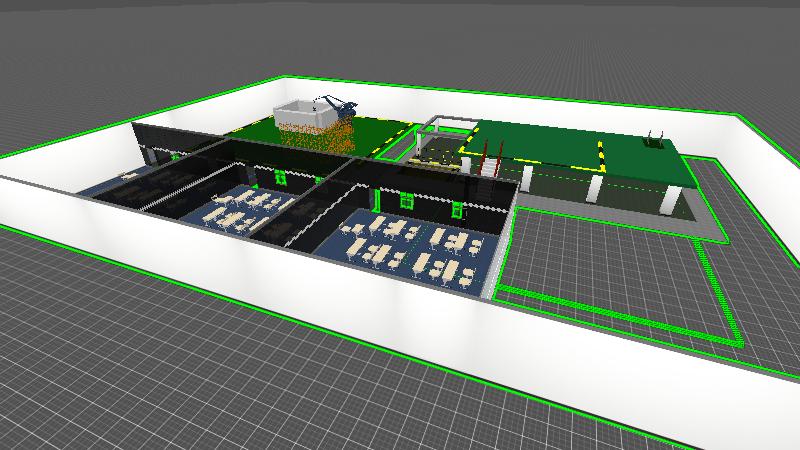This screenshot has height=450, width=800.
Task: Select the white bin on the green platform
Action: point(301,113)
